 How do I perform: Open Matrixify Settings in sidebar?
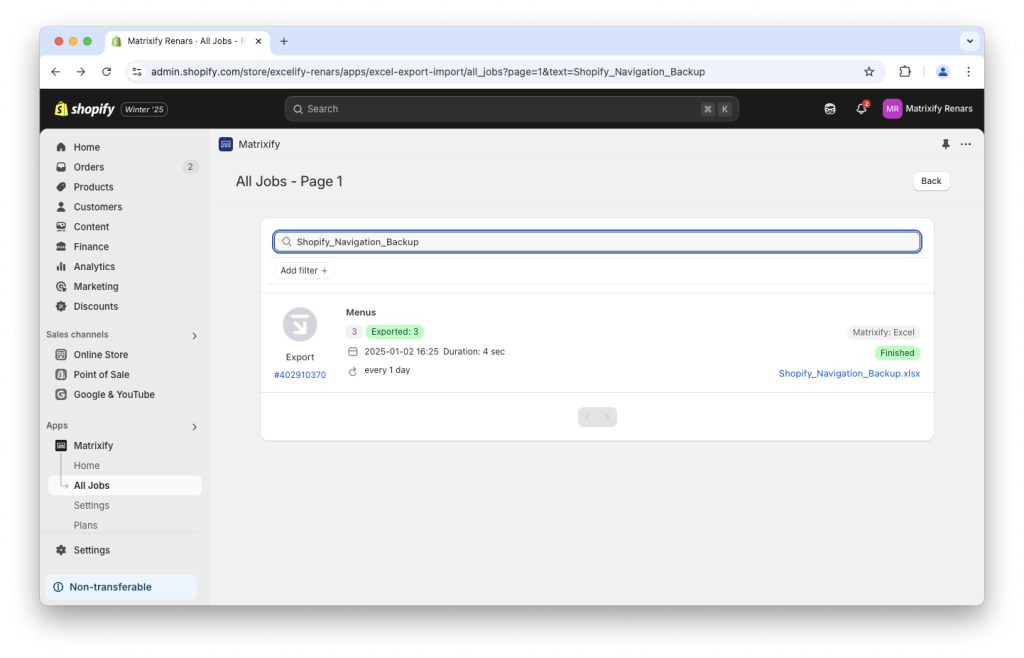tap(91, 505)
